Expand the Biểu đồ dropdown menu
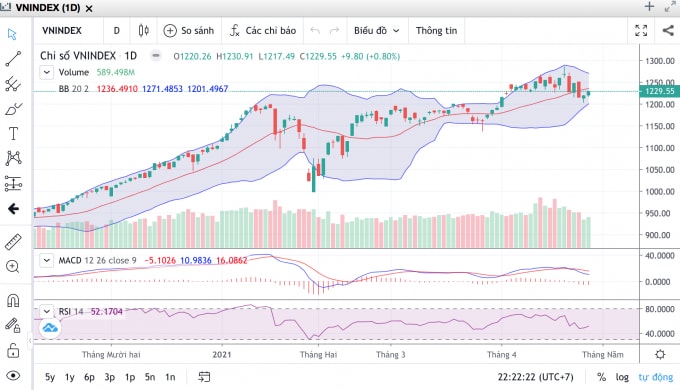The image size is (680, 390). (x=376, y=30)
